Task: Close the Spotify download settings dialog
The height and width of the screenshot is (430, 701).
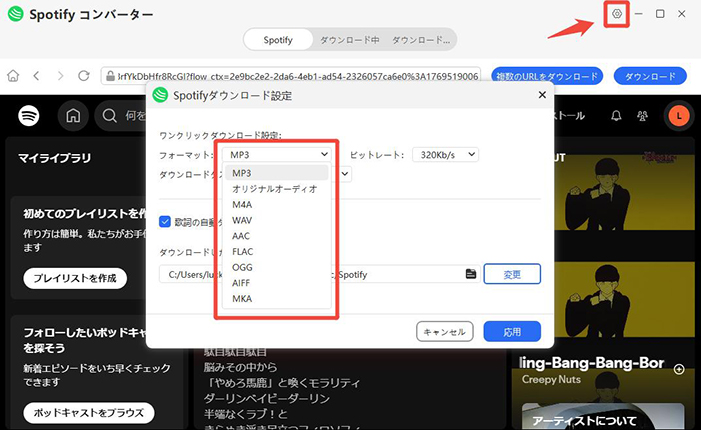Action: (x=542, y=95)
